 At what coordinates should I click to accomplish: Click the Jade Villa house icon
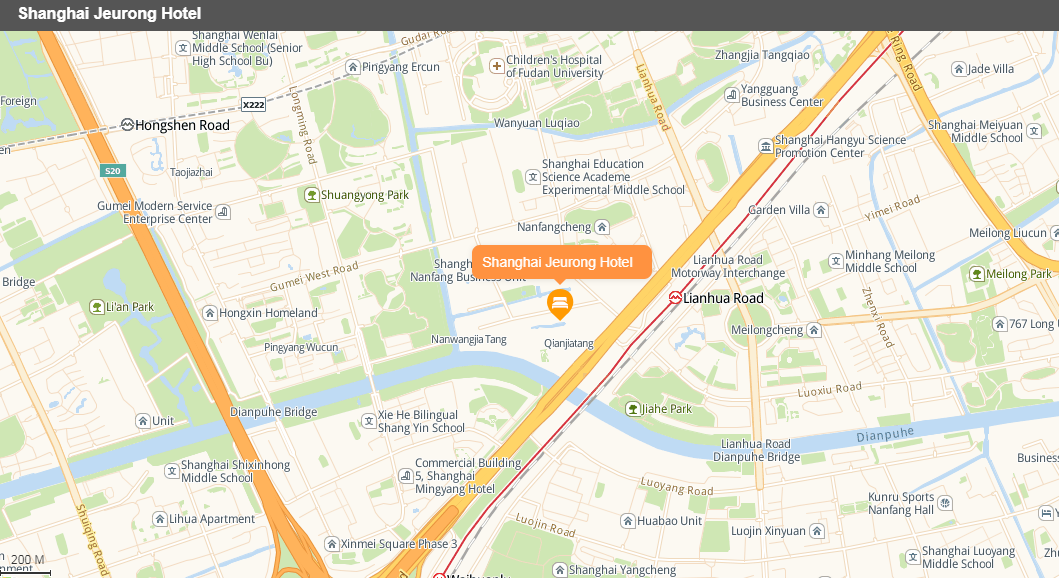coord(959,69)
